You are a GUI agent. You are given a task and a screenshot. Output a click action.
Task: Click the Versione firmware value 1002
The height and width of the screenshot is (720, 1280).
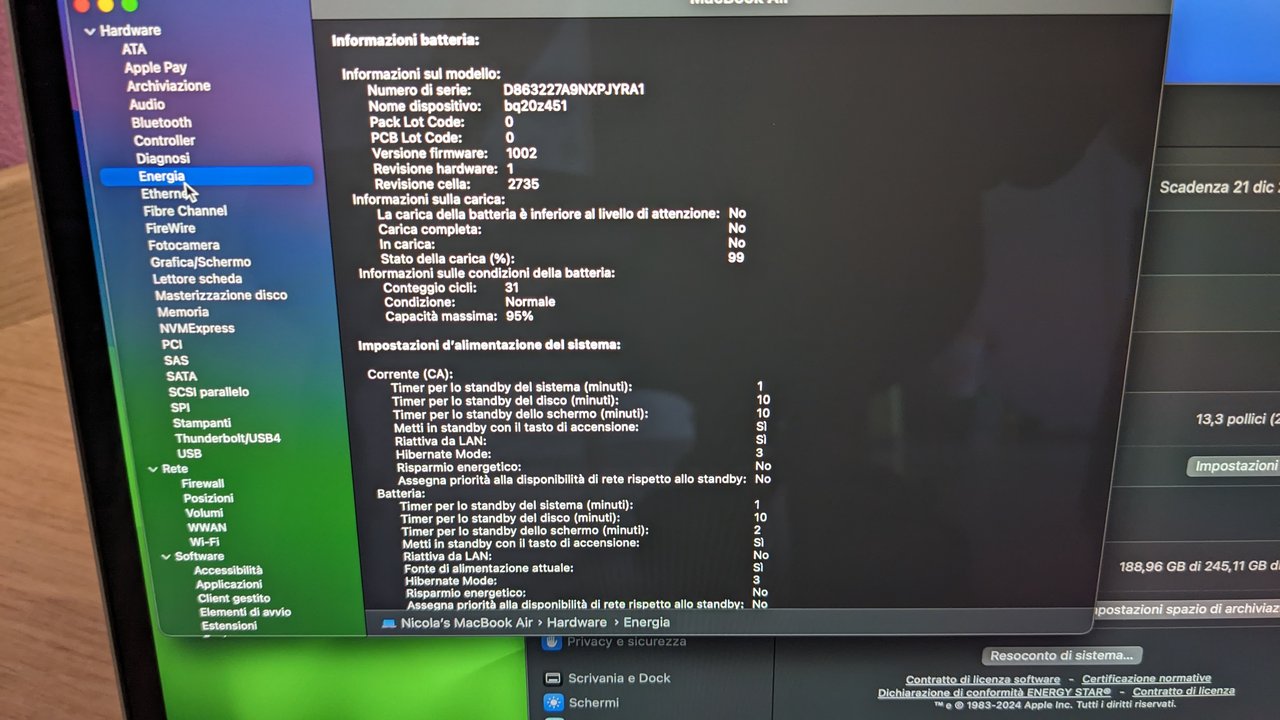tap(521, 154)
